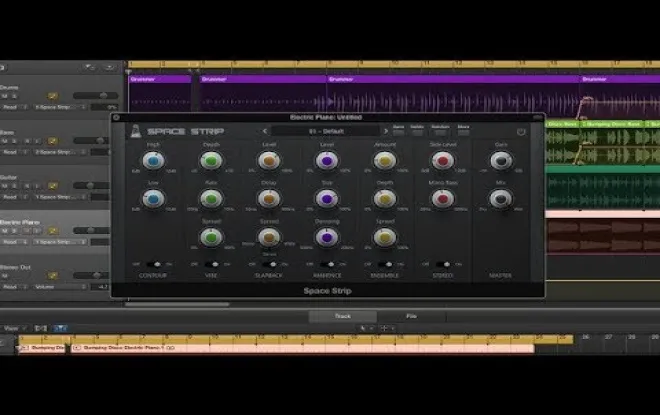Screen dimensions: 660x415
Task: Toggle the ENSEMBLE section on/off switch
Action: pyautogui.click(x=385, y=264)
